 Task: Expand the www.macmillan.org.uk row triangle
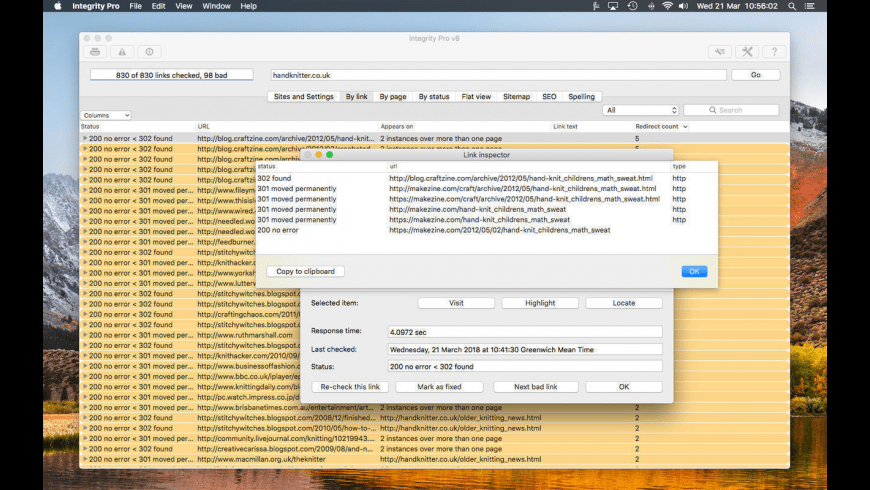pos(85,459)
